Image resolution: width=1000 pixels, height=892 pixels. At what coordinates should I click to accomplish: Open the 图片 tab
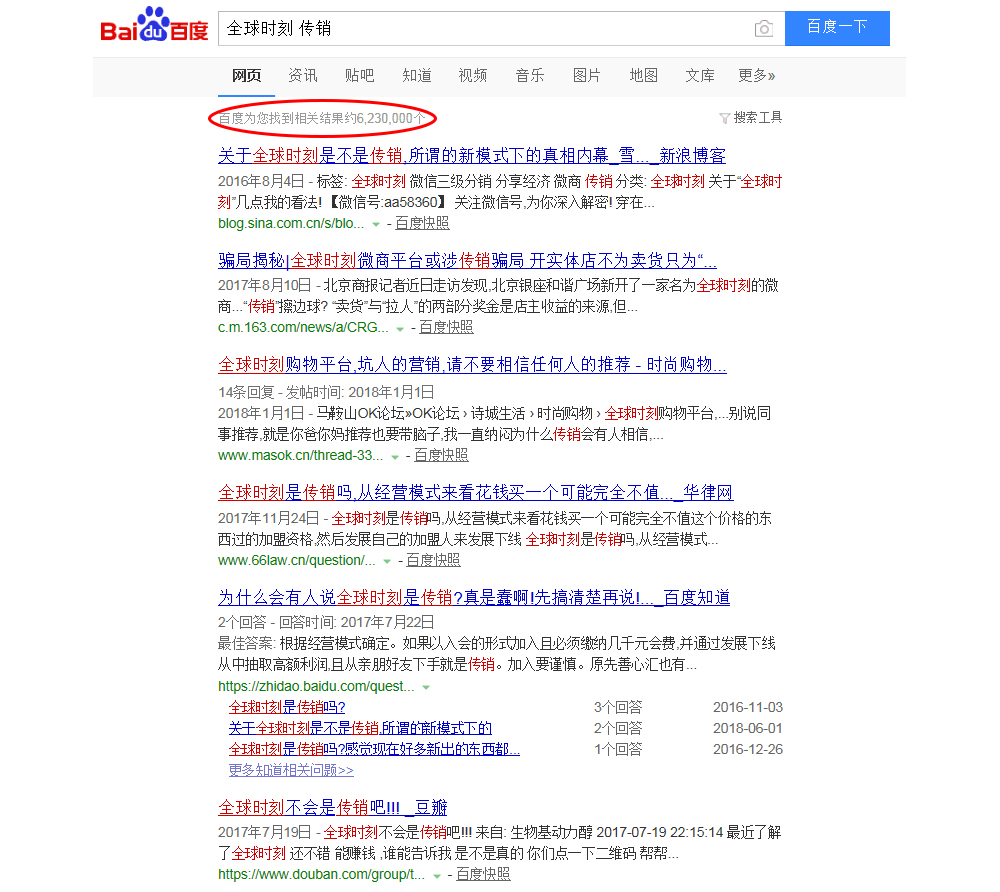tap(587, 76)
